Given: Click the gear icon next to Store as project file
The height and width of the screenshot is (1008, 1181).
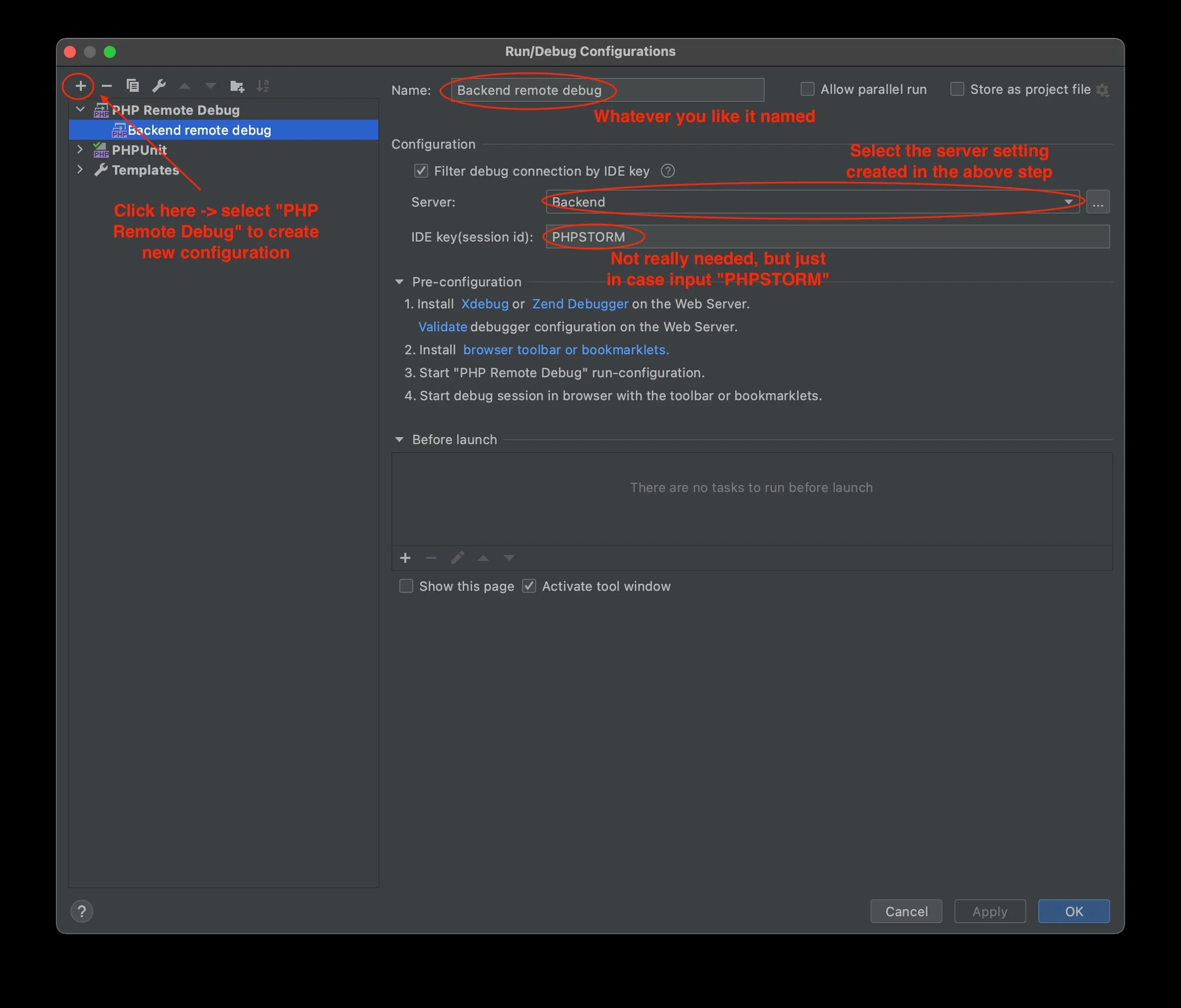Looking at the screenshot, I should coord(1102,90).
